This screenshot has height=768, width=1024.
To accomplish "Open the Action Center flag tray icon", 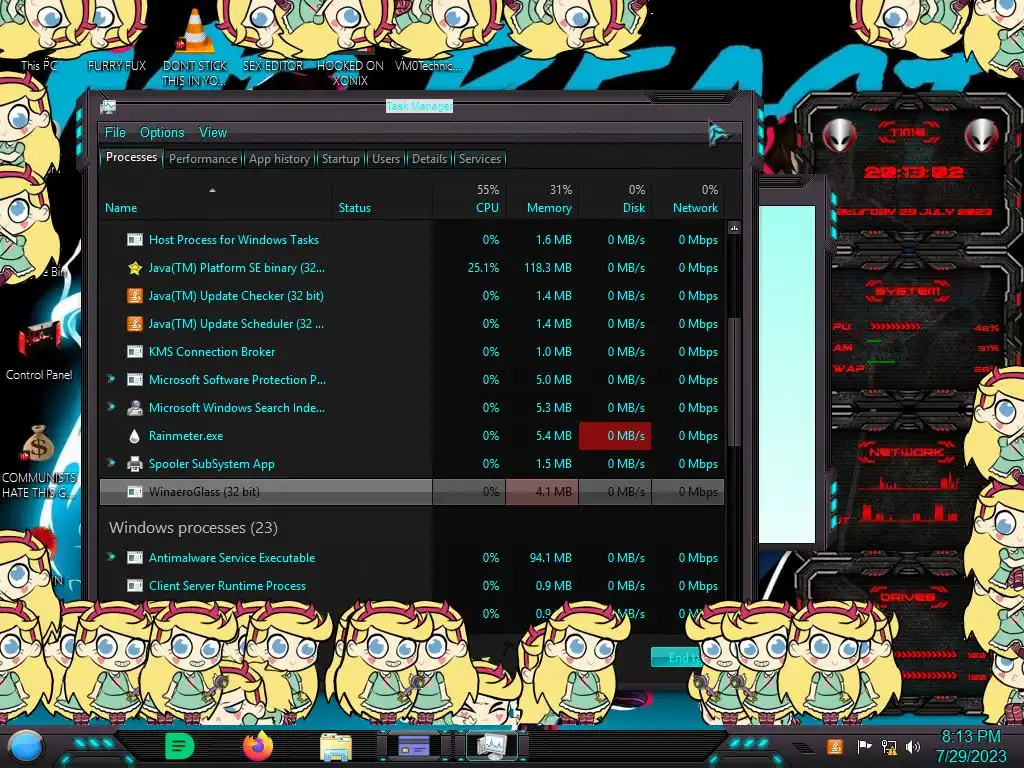I will [x=864, y=746].
